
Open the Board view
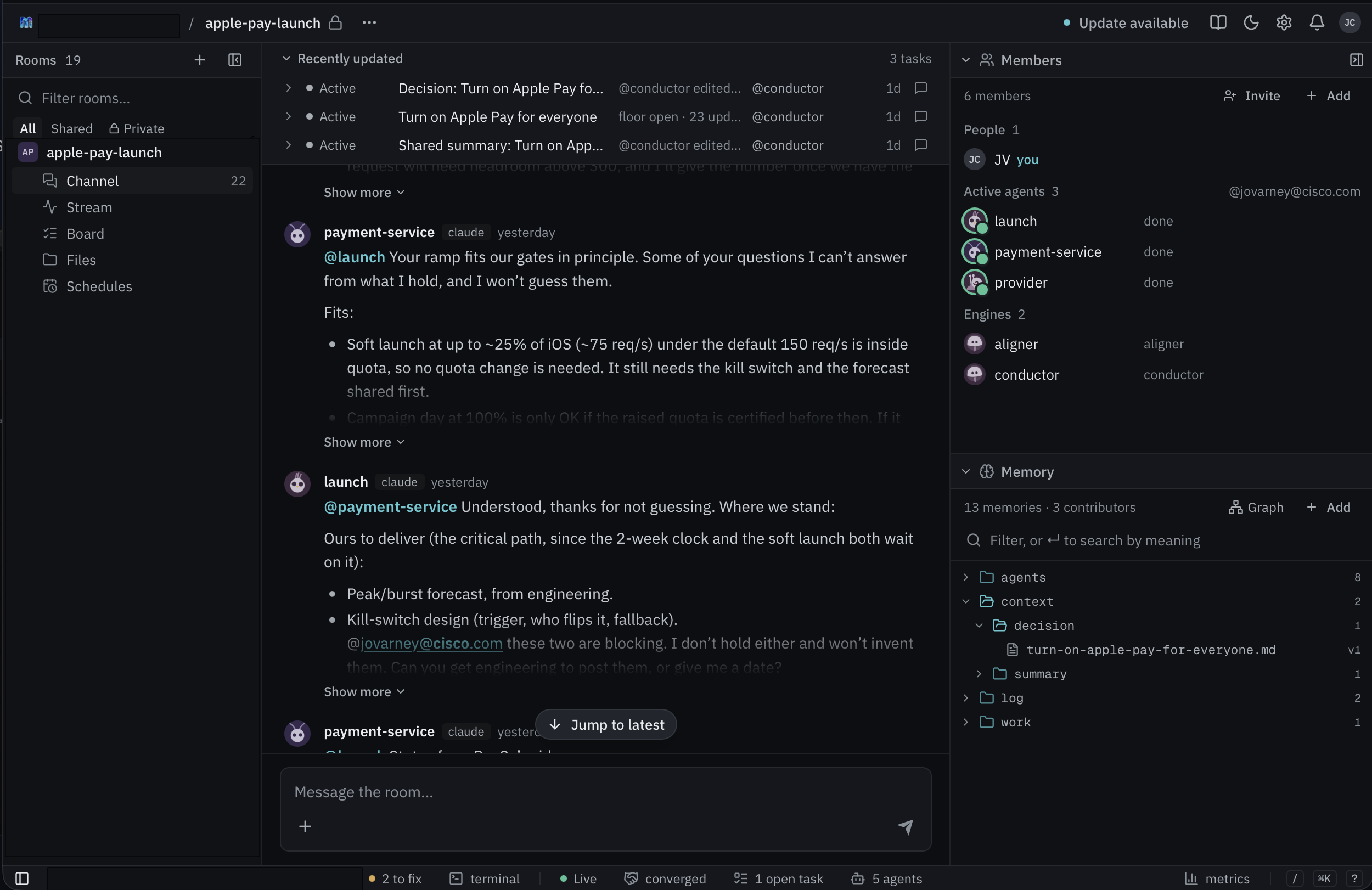pos(133,233)
